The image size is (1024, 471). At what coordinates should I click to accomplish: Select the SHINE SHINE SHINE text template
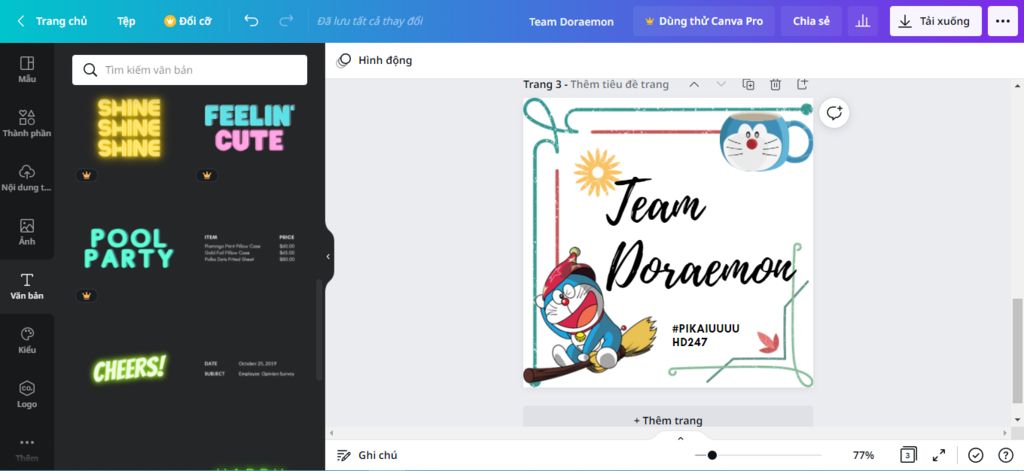pyautogui.click(x=129, y=128)
